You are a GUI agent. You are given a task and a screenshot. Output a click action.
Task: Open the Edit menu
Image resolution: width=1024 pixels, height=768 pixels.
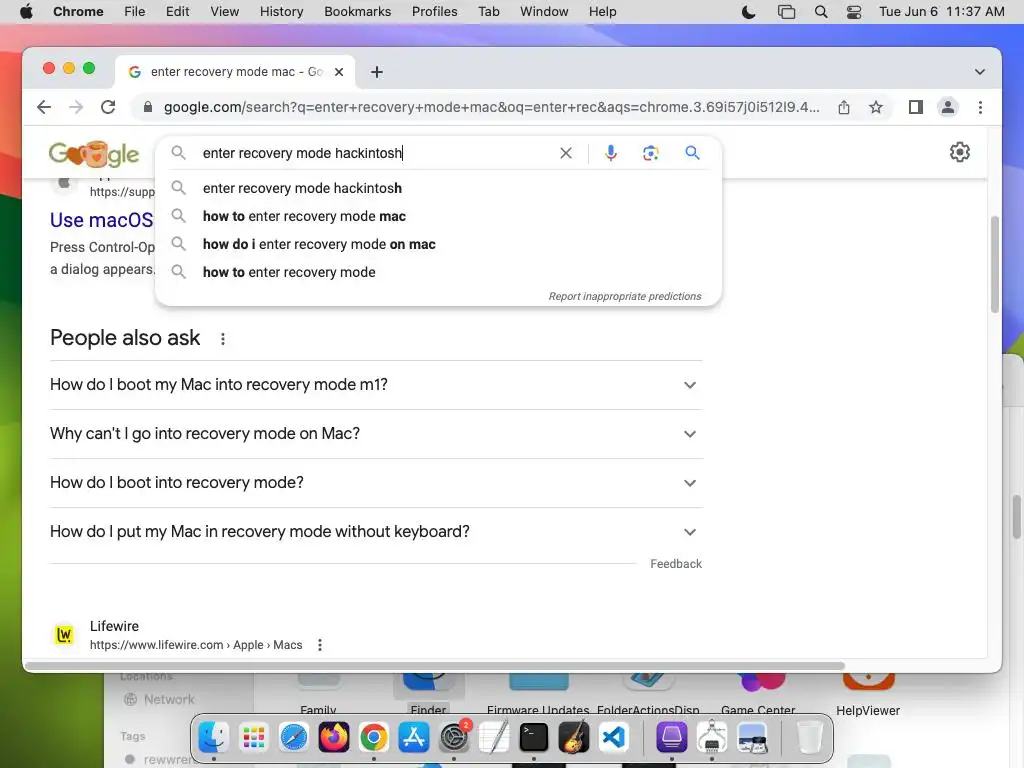pyautogui.click(x=177, y=12)
